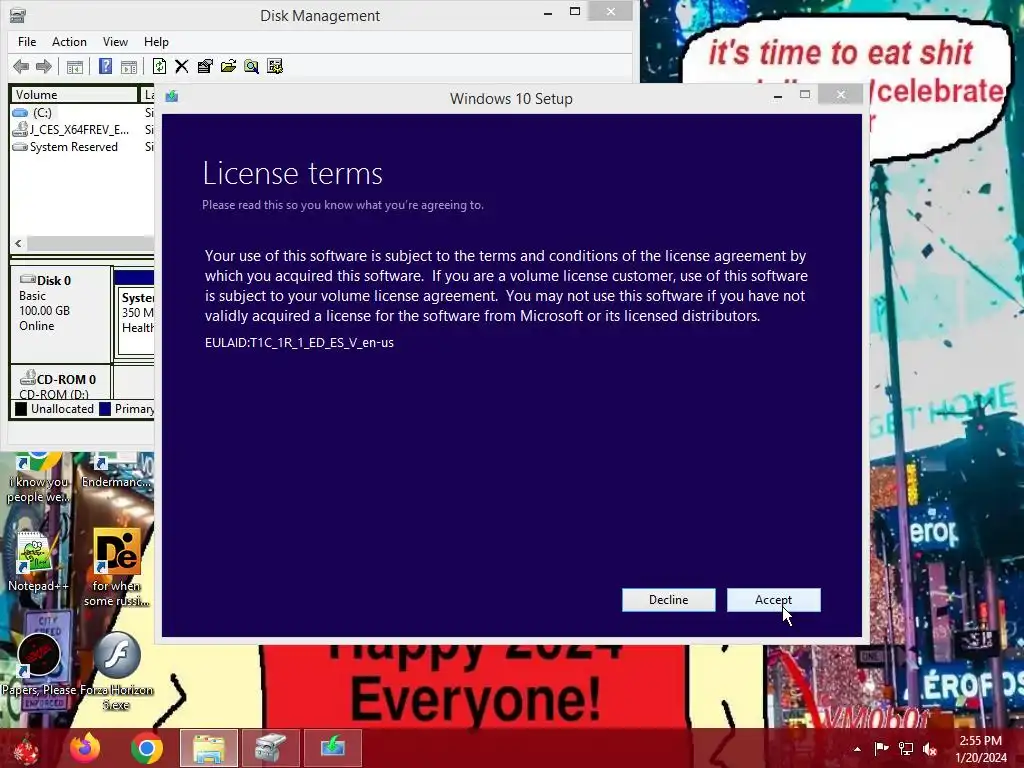Select the CD-ROM 0 label panel
Viewport: 1024px width, 768px height.
(x=61, y=383)
